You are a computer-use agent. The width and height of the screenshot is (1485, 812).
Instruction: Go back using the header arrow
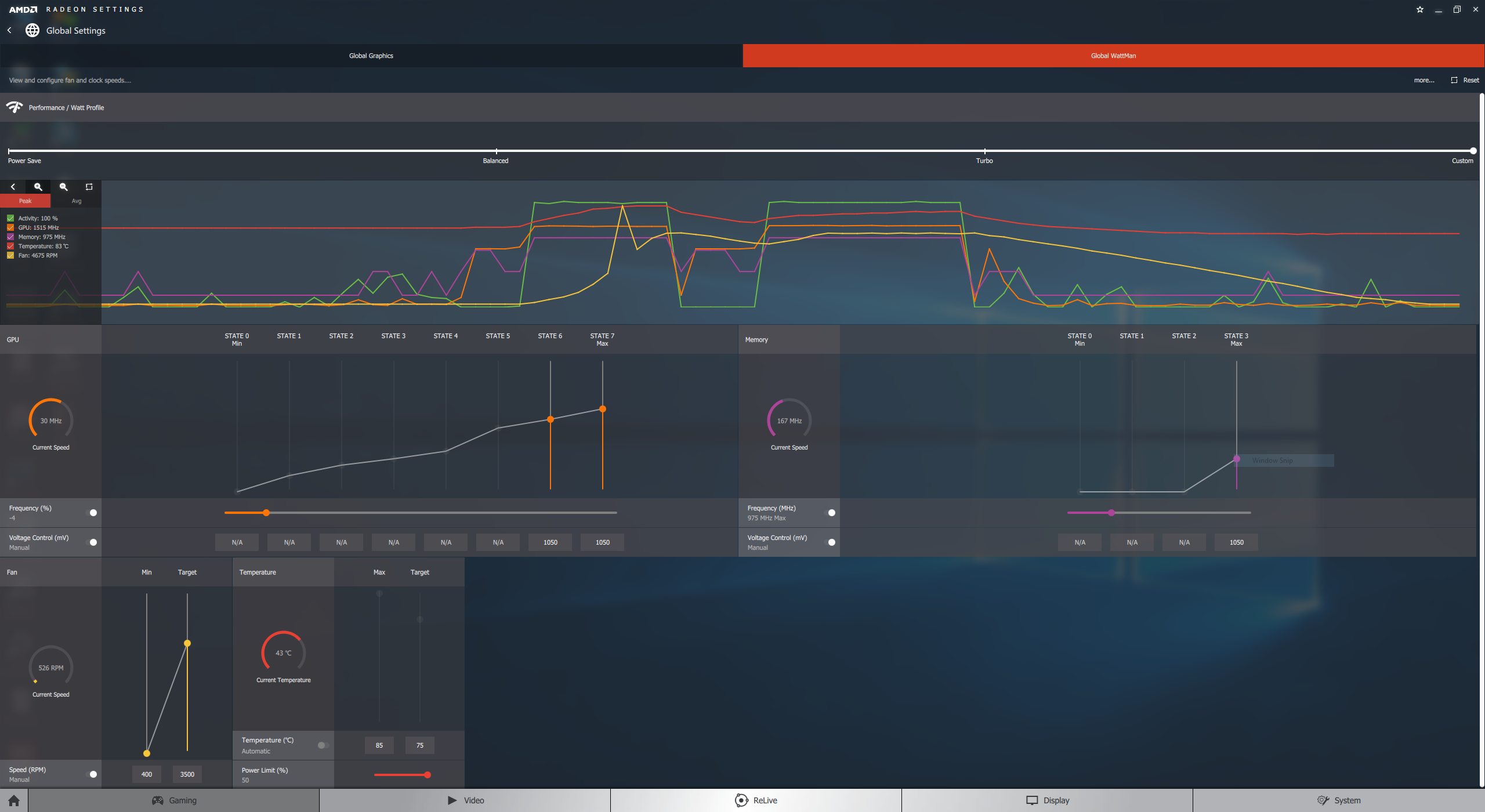tap(9, 30)
